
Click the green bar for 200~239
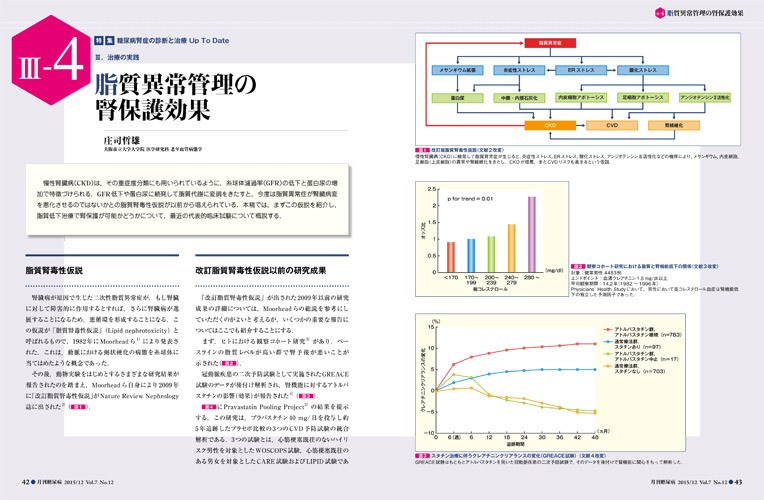(491, 254)
